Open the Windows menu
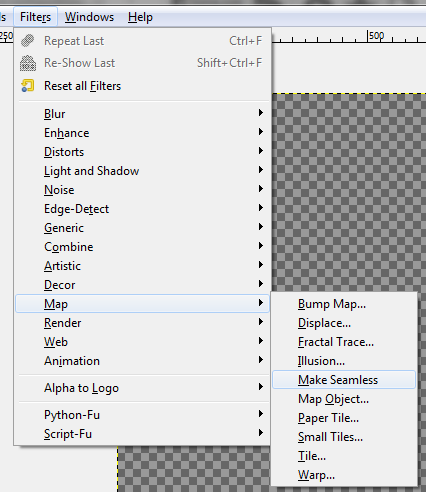 [89, 17]
